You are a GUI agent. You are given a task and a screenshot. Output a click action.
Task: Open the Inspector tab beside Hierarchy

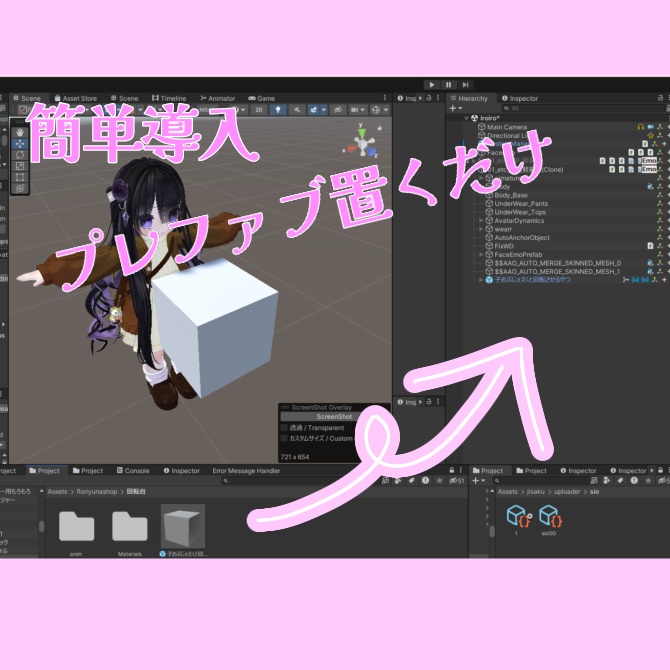tap(520, 98)
